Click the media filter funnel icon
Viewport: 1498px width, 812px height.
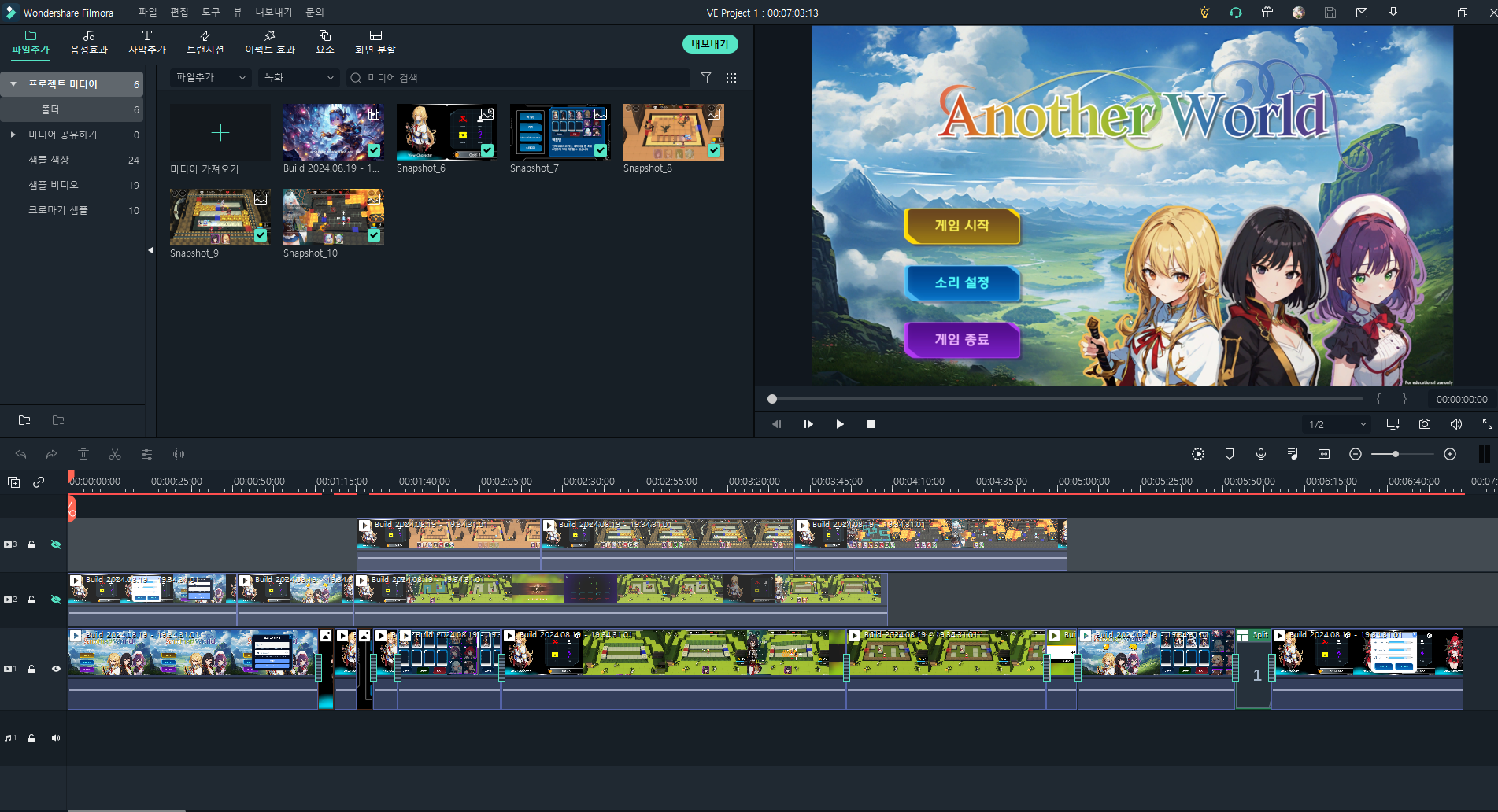[706, 78]
